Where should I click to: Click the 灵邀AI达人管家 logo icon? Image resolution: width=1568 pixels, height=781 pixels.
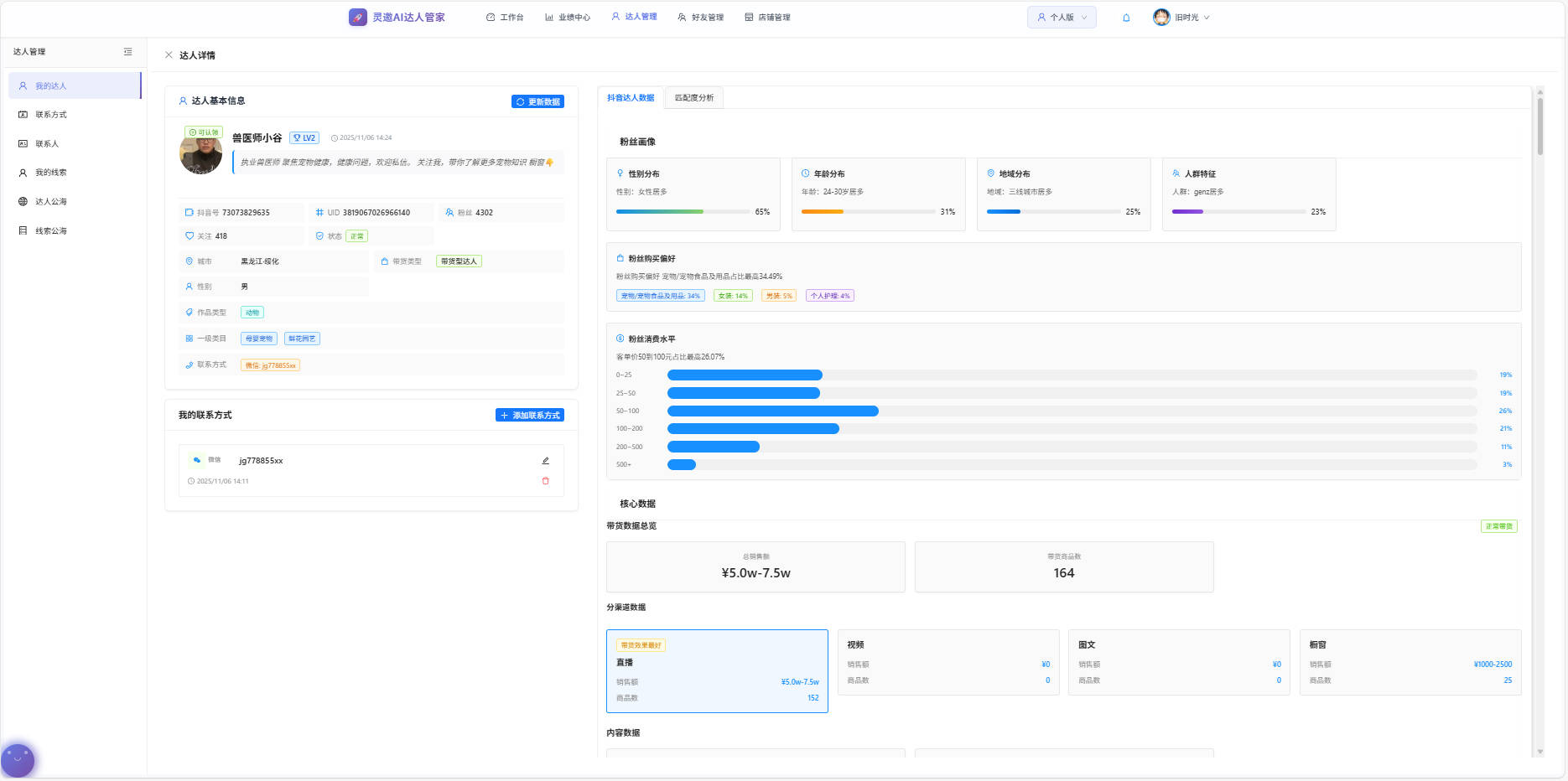click(358, 18)
